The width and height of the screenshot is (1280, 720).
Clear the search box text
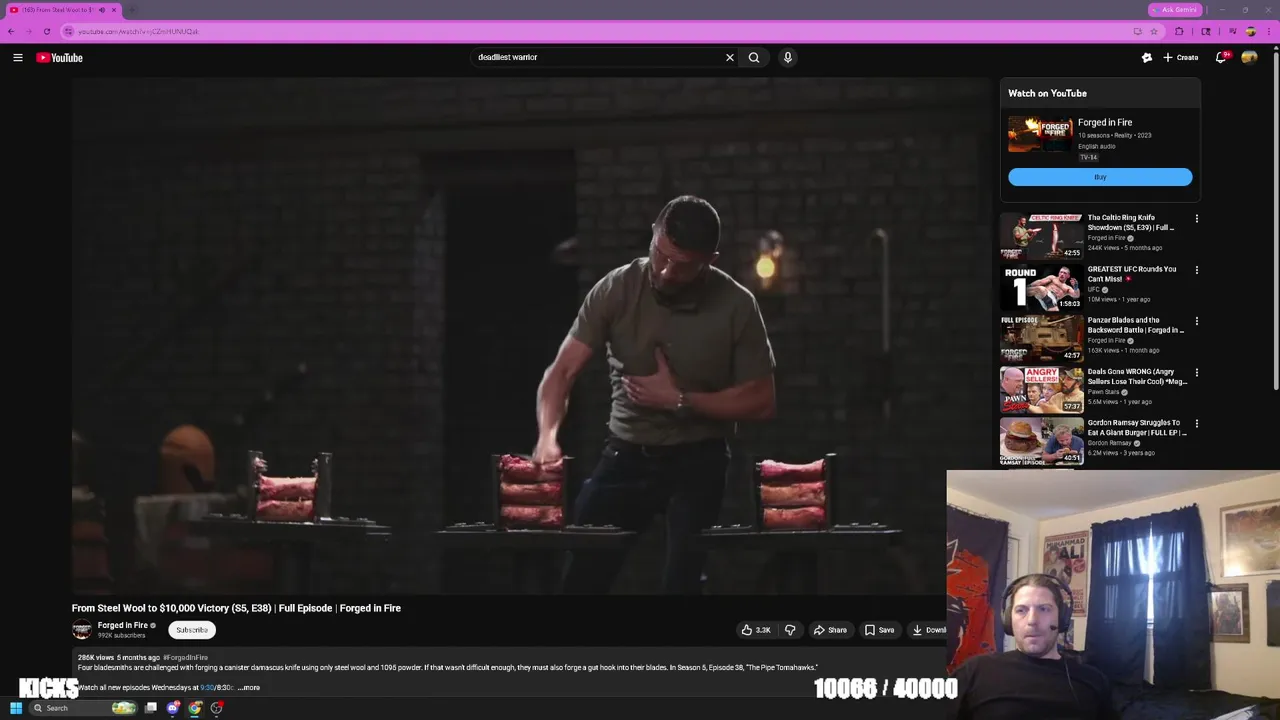(730, 58)
